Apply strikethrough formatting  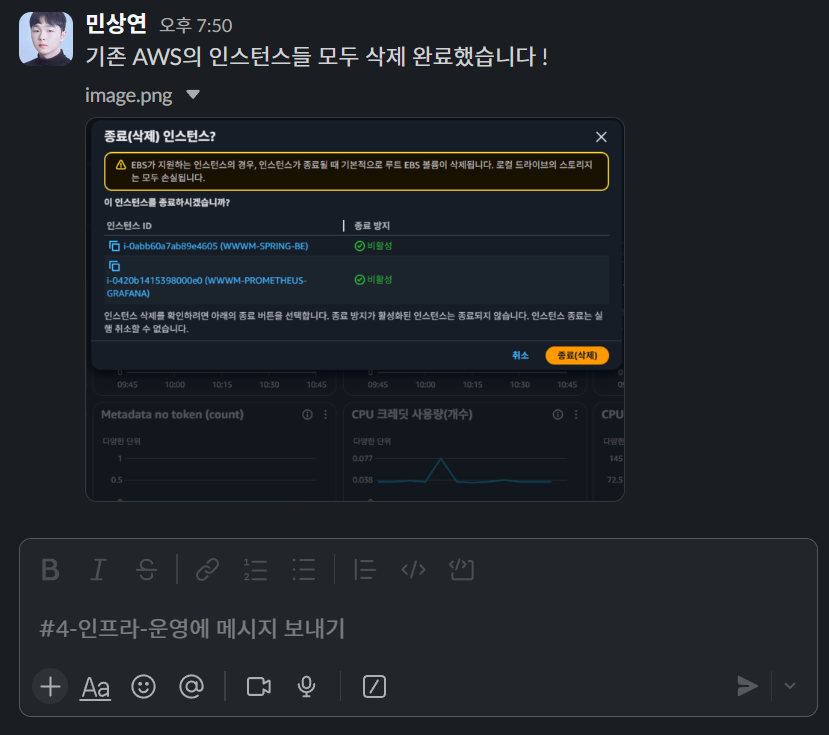tap(146, 570)
